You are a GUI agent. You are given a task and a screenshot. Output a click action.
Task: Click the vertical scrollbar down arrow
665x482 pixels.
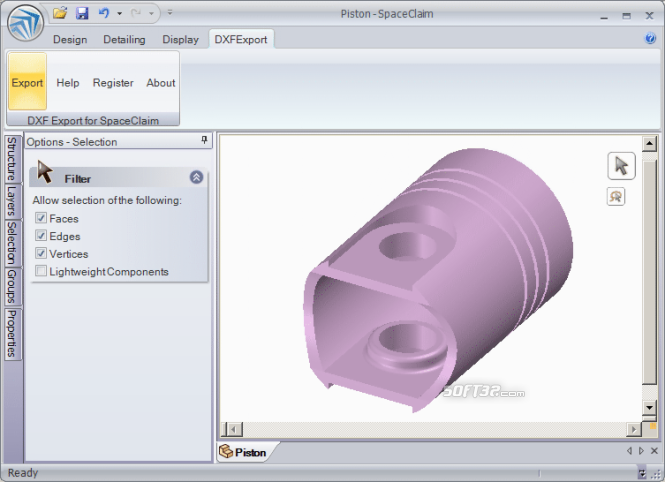pos(649,407)
